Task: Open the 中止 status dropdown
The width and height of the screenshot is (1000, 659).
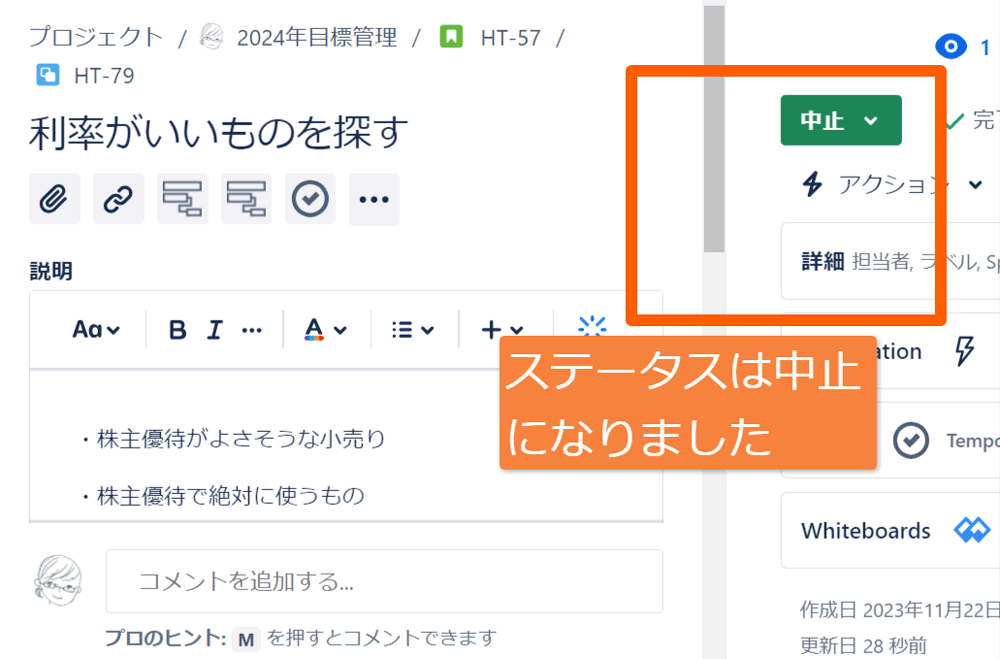Action: pos(840,120)
